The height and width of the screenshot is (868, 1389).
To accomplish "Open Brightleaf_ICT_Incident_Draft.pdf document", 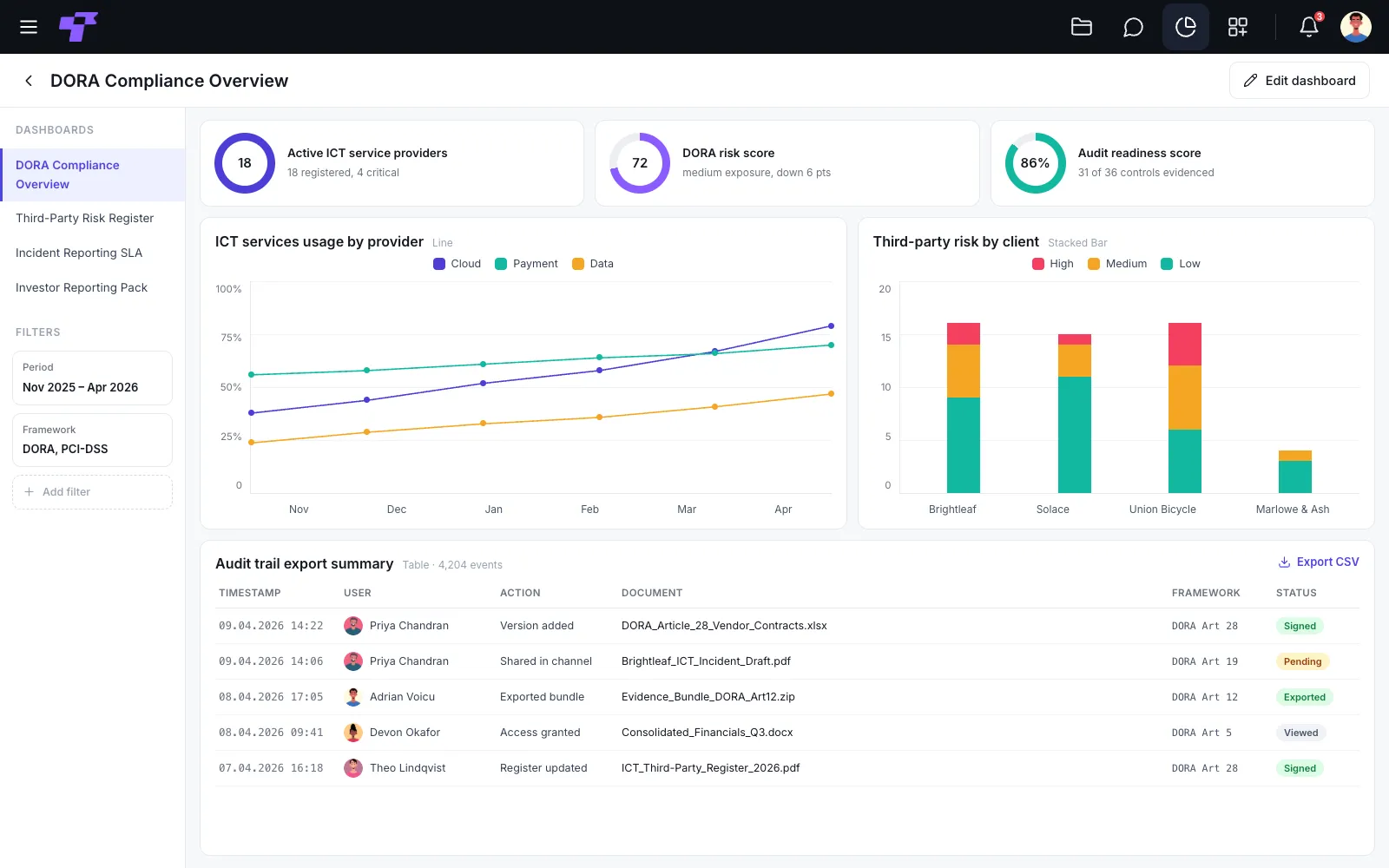I will click(x=706, y=661).
